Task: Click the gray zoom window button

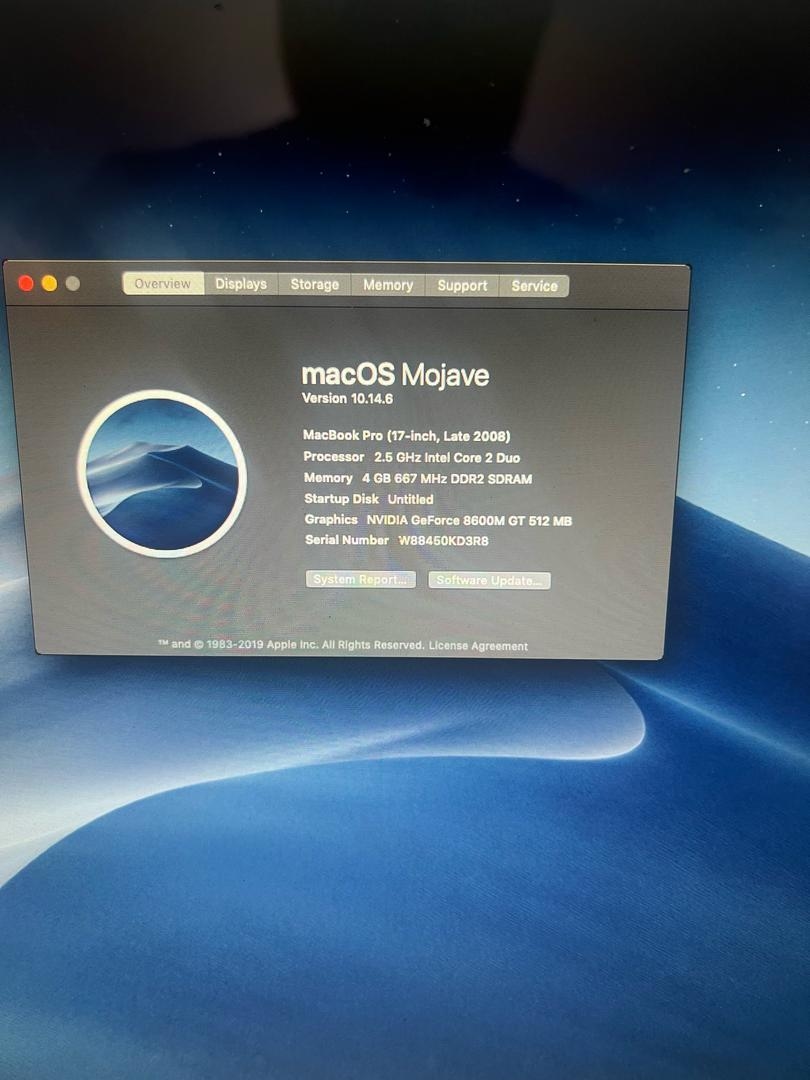Action: (x=72, y=284)
